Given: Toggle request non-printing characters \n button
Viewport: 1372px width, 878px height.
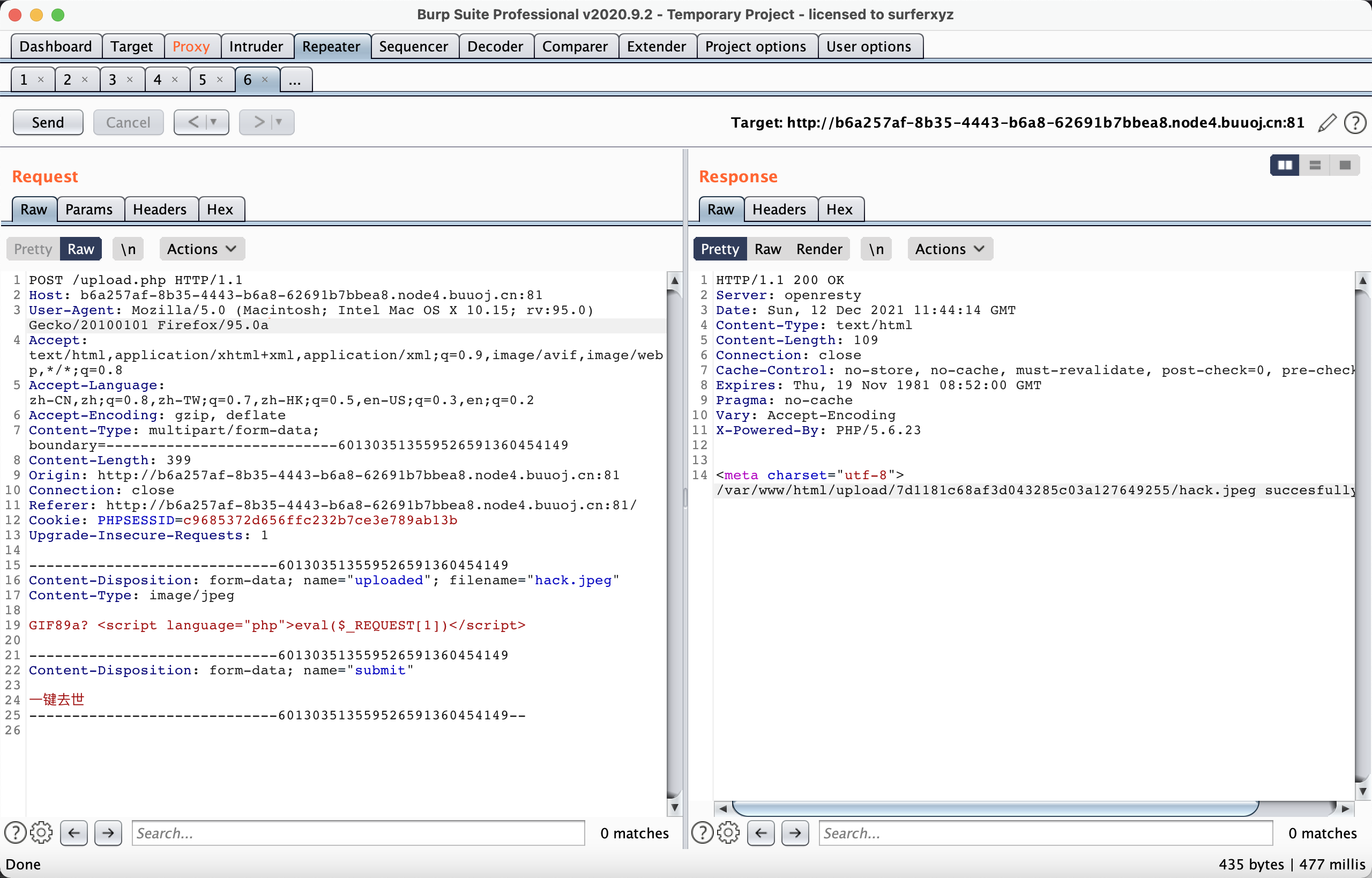Looking at the screenshot, I should coord(128,249).
